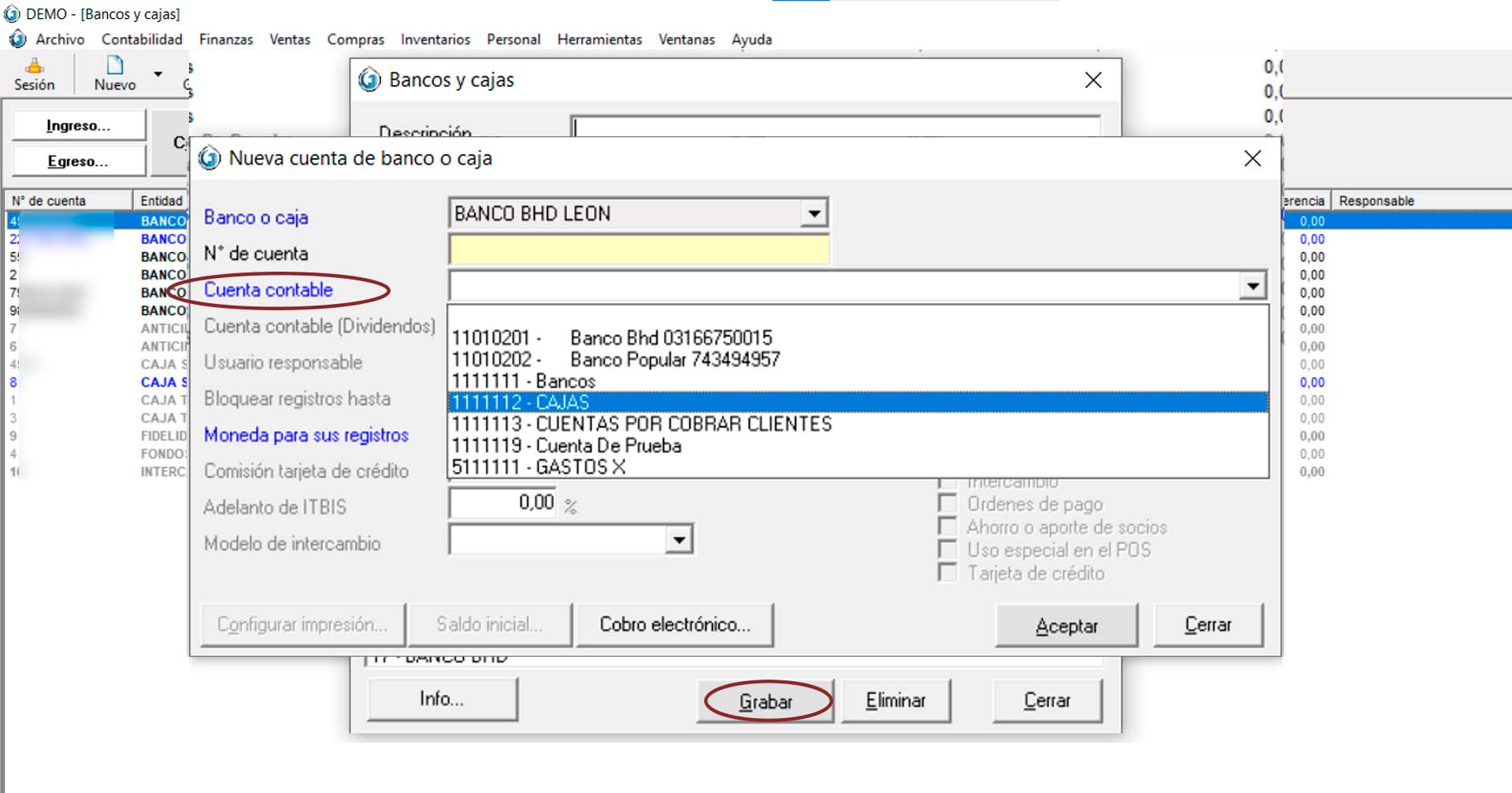Click the Nueva cuenta dialog logo icon
This screenshot has height=793, width=1512.
209,158
